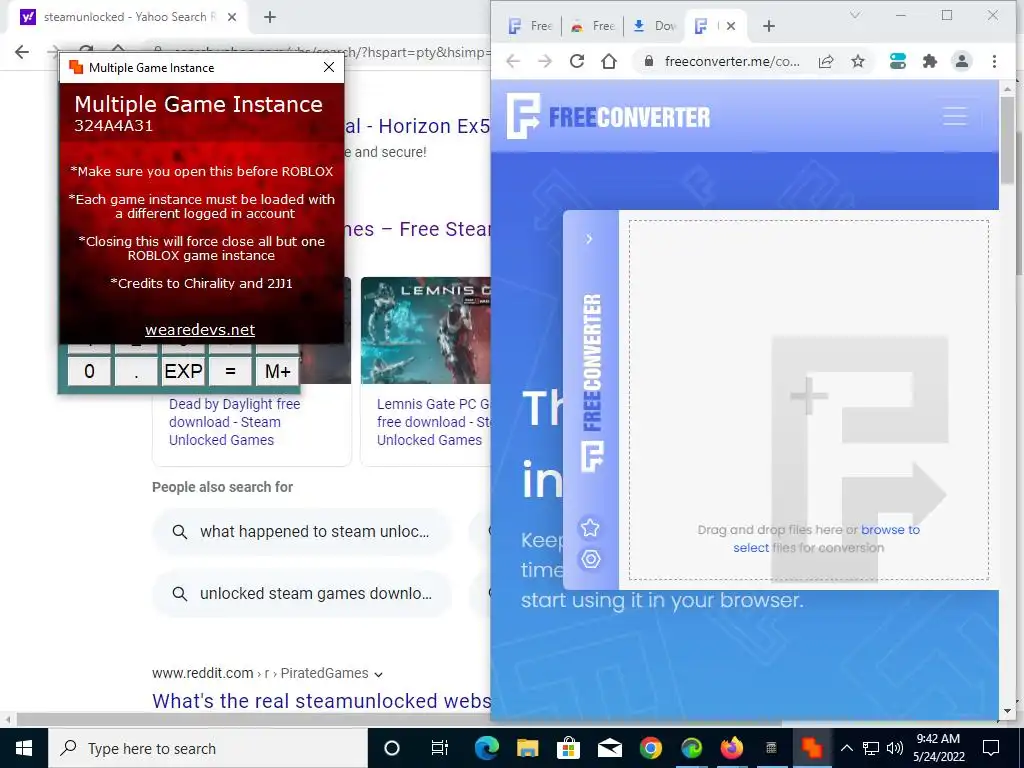The image size is (1024, 768).
Task: Bookmark this page with star icon
Action: tap(857, 61)
